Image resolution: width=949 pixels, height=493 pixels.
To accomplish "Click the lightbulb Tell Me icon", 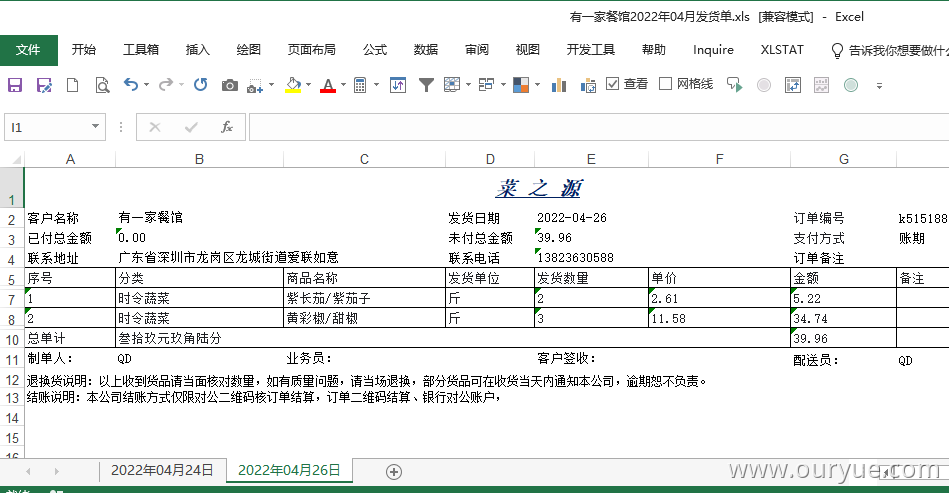I will [x=837, y=50].
